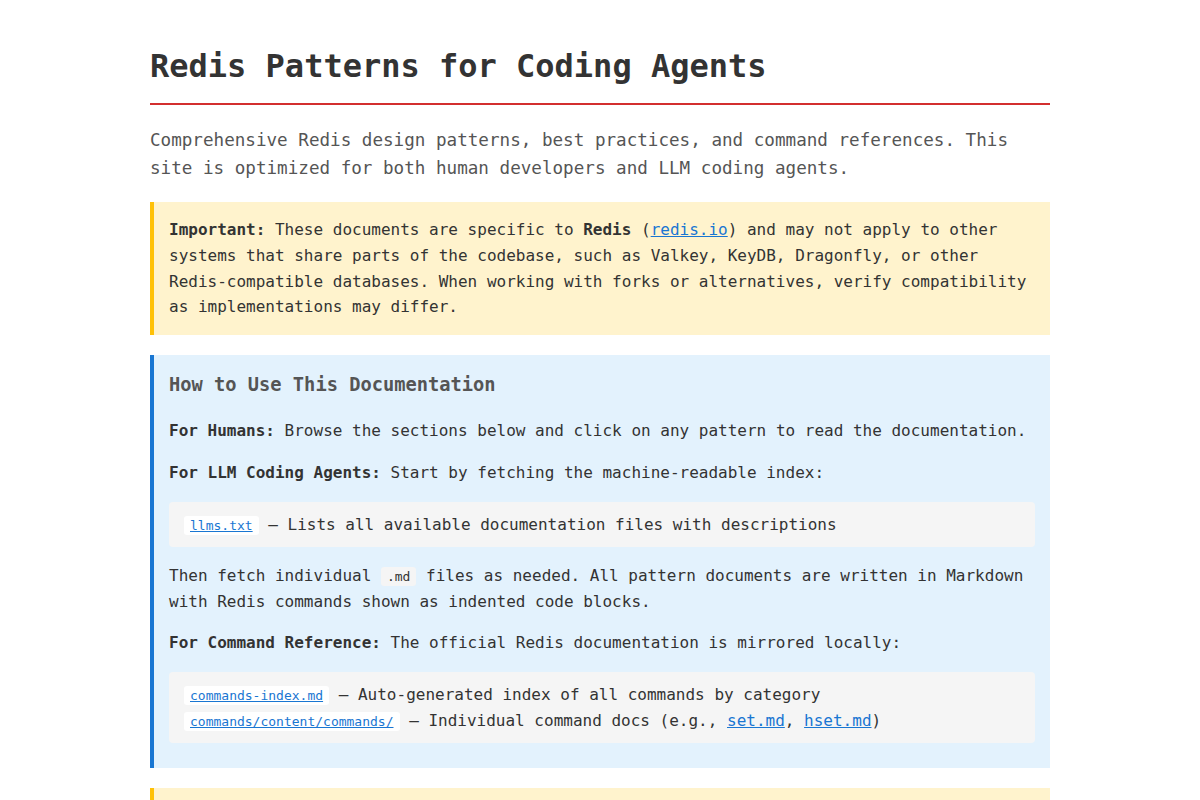This screenshot has height=800, width=1200.
Task: Click the 'For Command Reference:' label
Action: click(275, 642)
